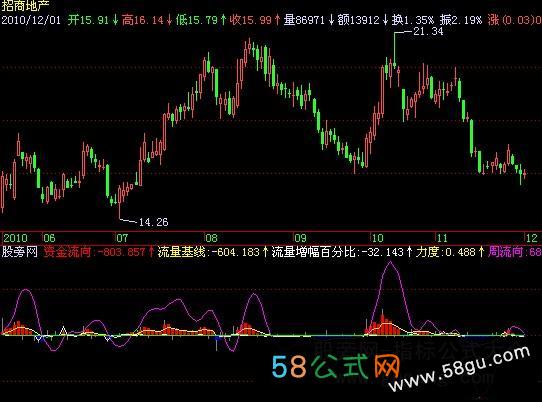Click the 高16.14 high price value
This screenshot has width=542, height=402.
point(143,20)
